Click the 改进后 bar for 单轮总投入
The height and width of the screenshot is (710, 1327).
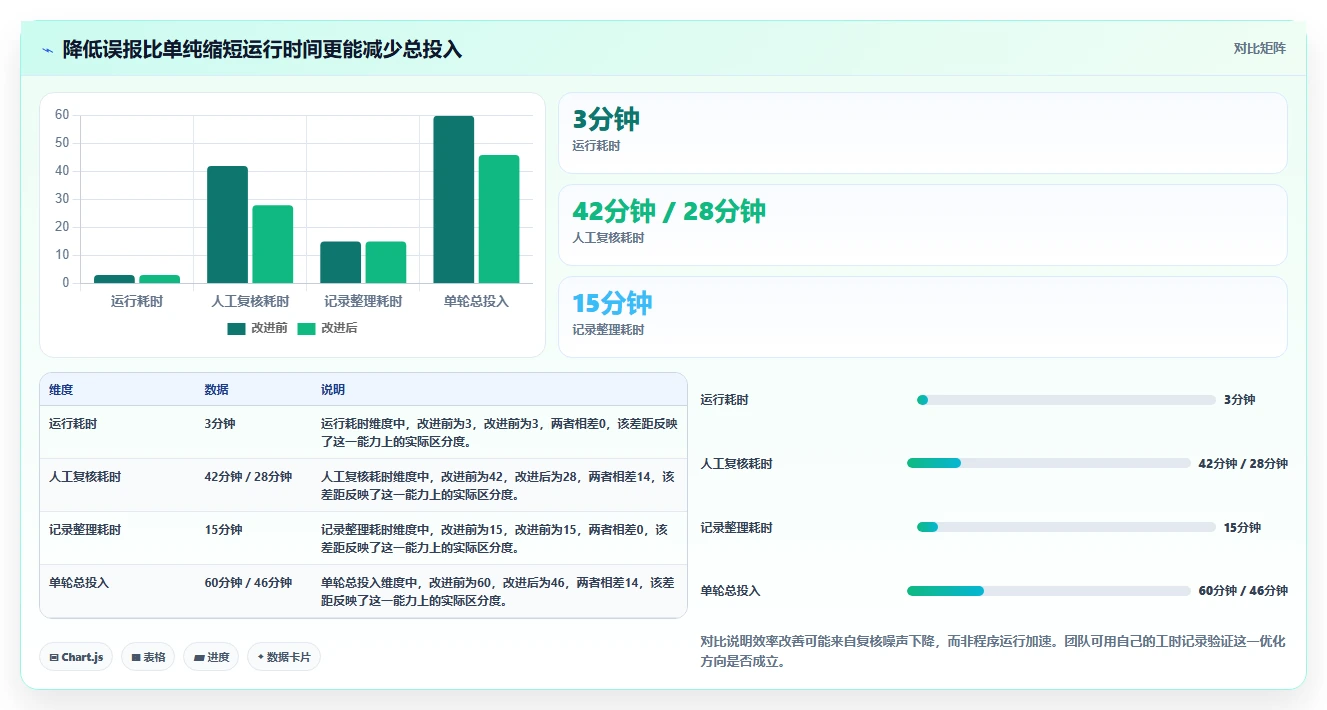click(499, 219)
